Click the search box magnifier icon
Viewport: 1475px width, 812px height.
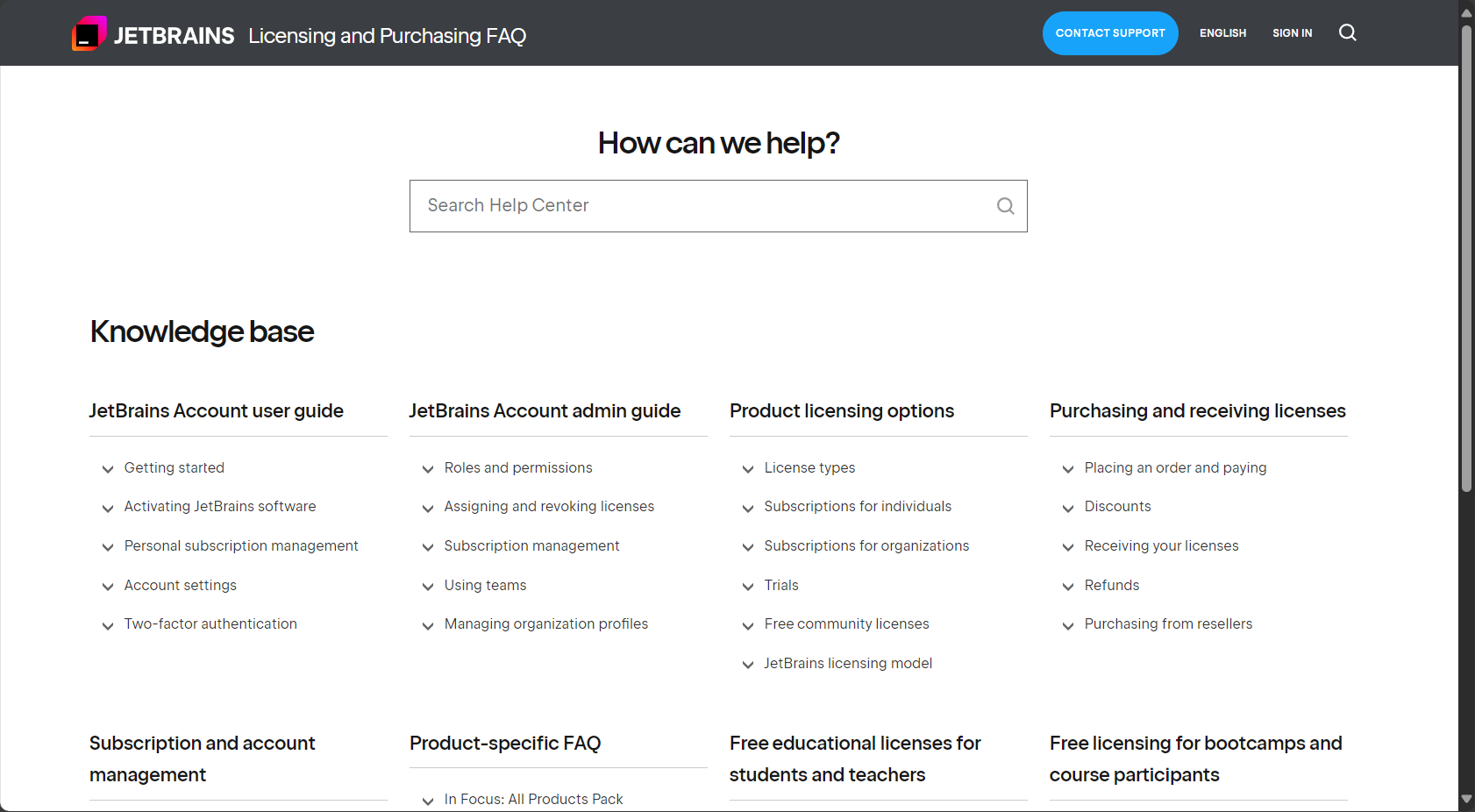tap(1006, 206)
